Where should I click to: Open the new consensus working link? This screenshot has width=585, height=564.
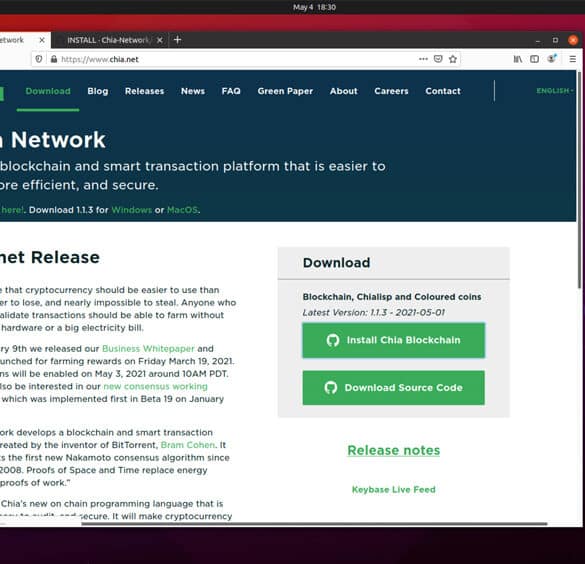point(155,386)
